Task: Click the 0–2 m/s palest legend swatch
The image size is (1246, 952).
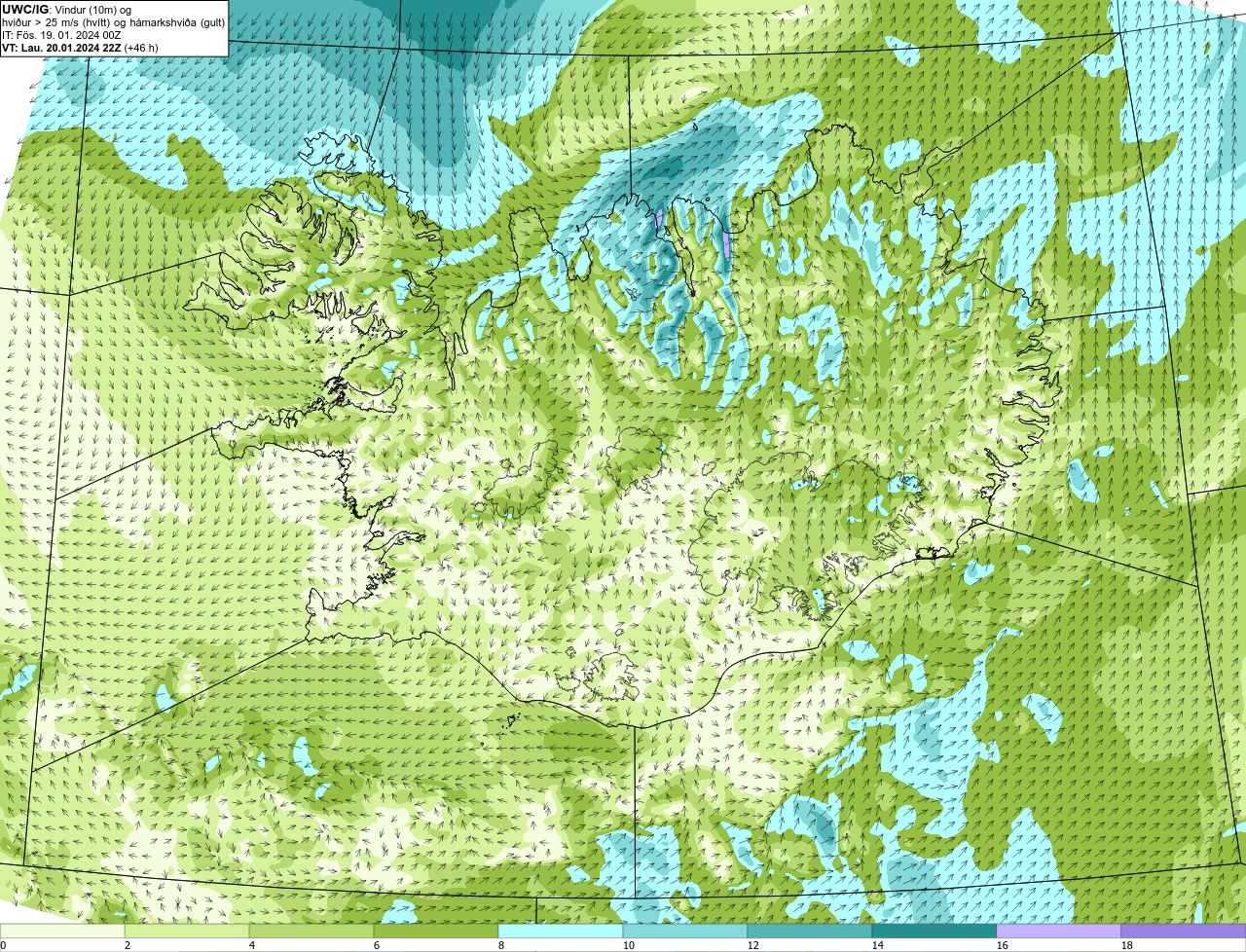Action: [x=62, y=932]
